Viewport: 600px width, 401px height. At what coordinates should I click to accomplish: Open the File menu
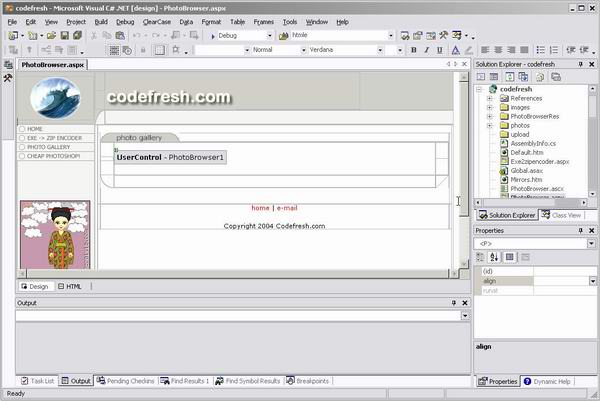click(x=12, y=22)
